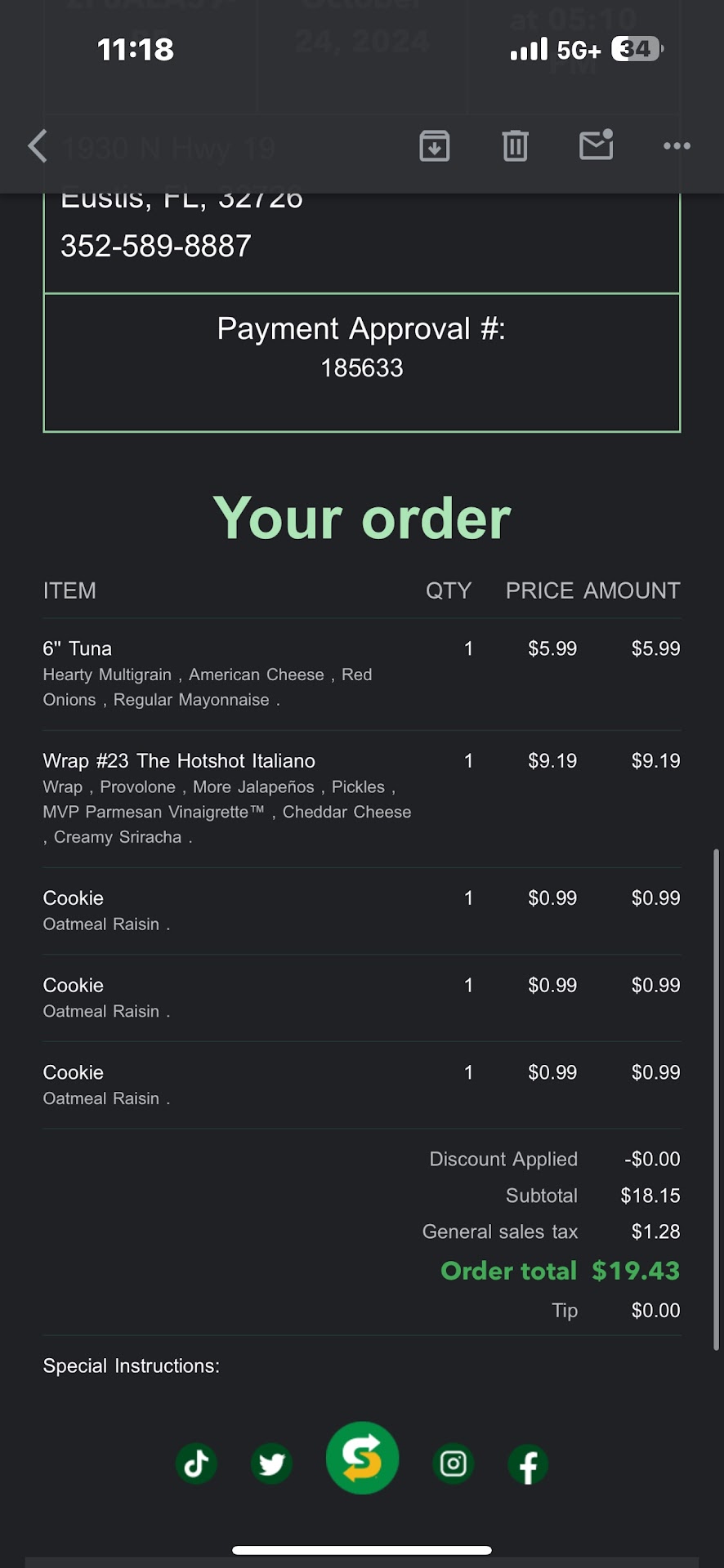Call restaurant phone number 352-589-8887

(156, 246)
